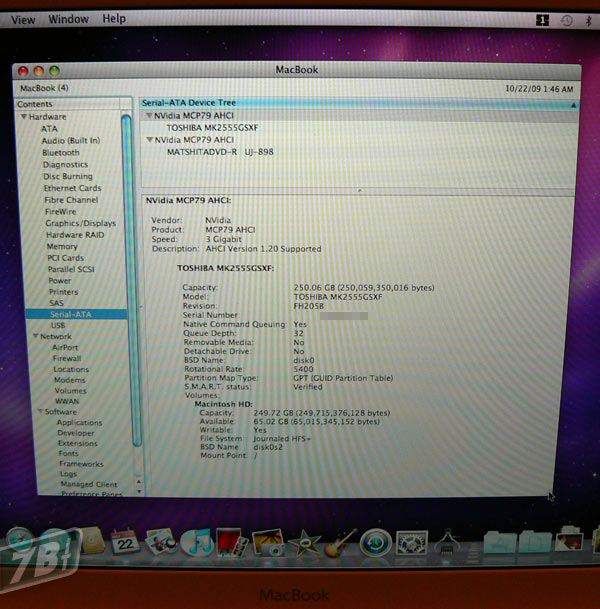Screen dimensions: 600x609
Task: Click the capacity value 250.06 GB
Action: click(x=364, y=288)
